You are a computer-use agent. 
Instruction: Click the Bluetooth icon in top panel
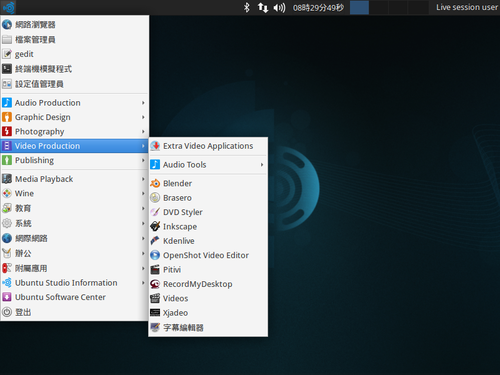[246, 7]
